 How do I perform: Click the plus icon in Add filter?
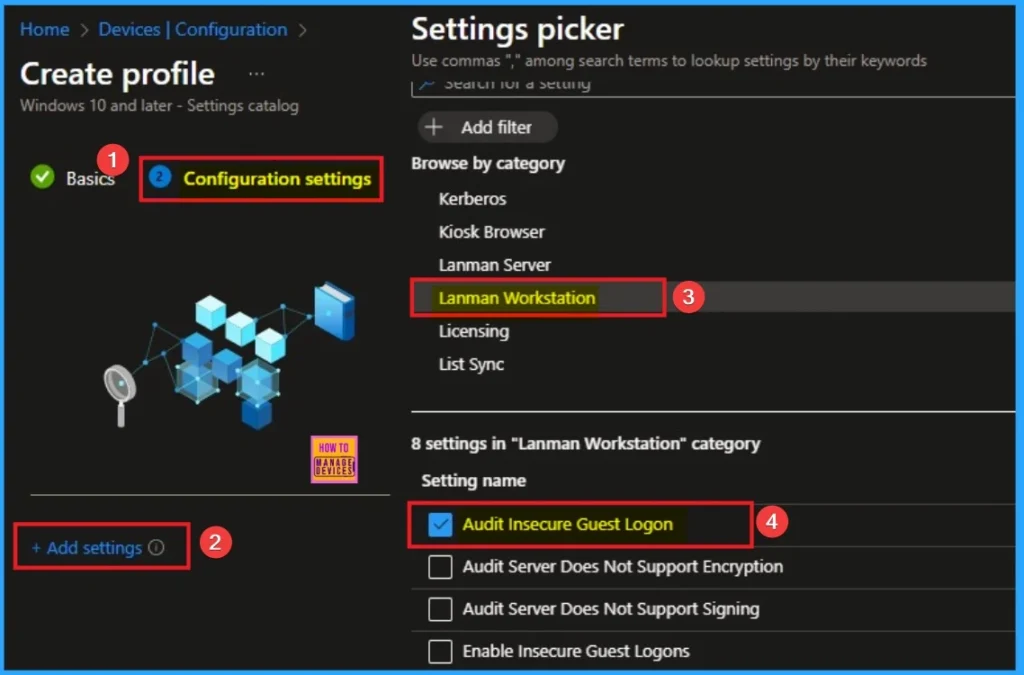point(434,127)
